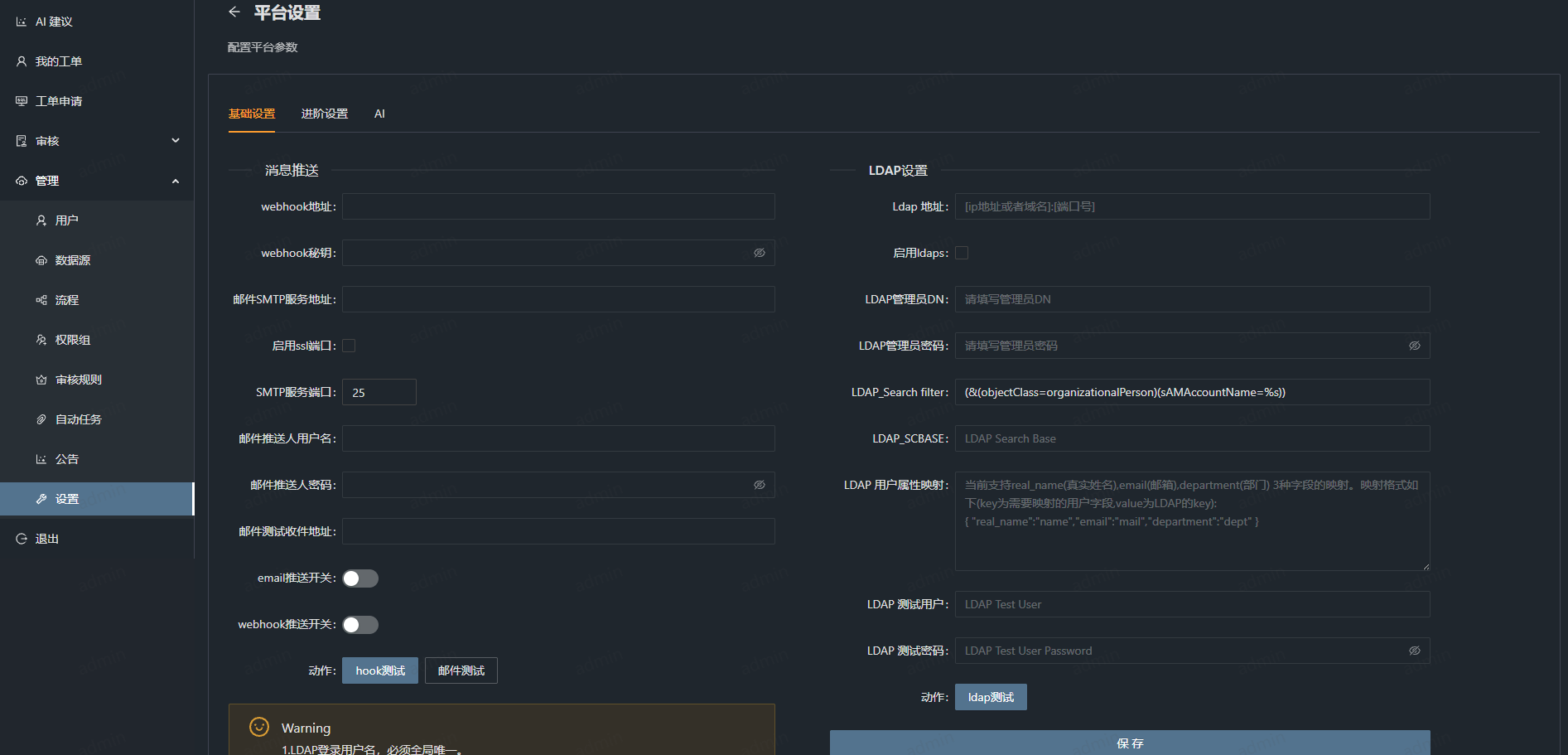Image resolution: width=1568 pixels, height=755 pixels.
Task: Click the 流程 workflow icon
Action: tap(41, 300)
